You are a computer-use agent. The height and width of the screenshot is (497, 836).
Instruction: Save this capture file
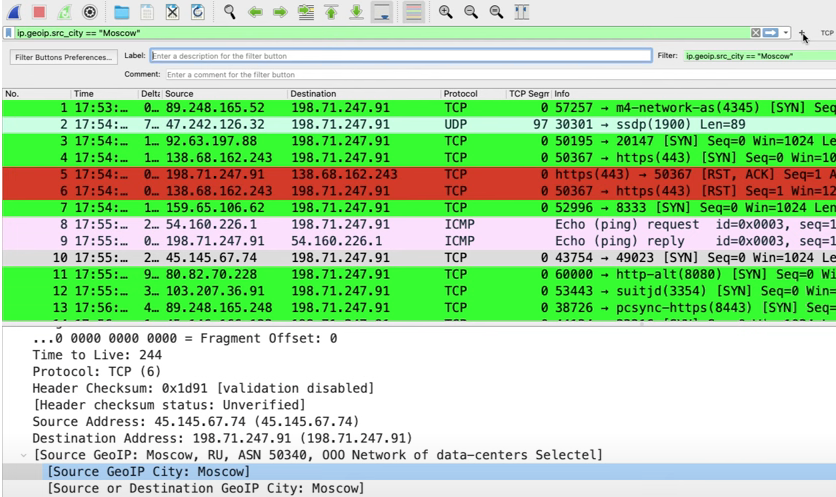coord(147,12)
